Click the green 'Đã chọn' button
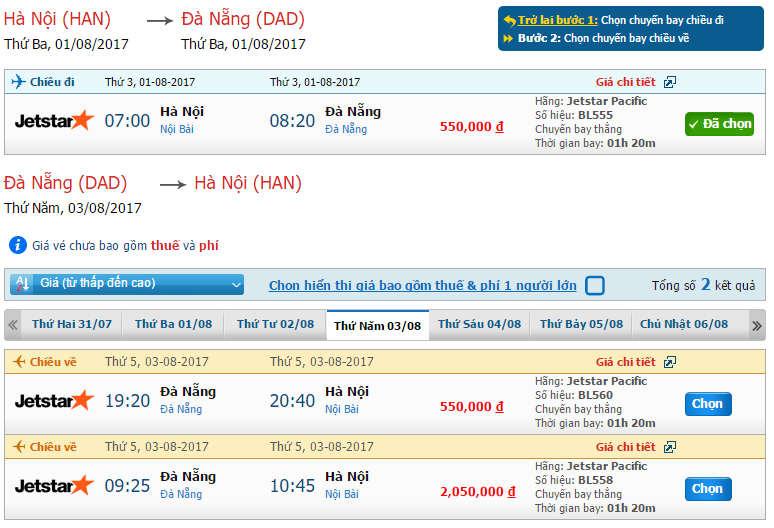Viewport: 774px width, 528px height. tap(719, 124)
